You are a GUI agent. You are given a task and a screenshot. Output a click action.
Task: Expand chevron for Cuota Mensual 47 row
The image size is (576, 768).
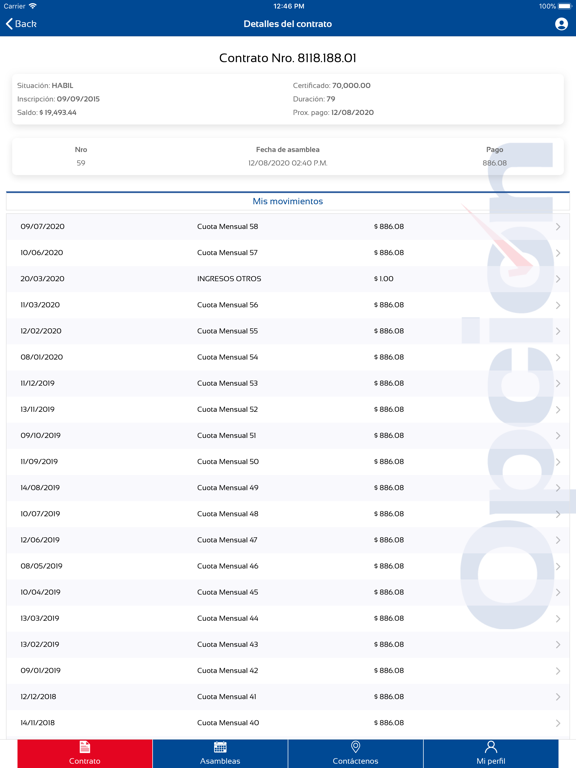pyautogui.click(x=558, y=540)
